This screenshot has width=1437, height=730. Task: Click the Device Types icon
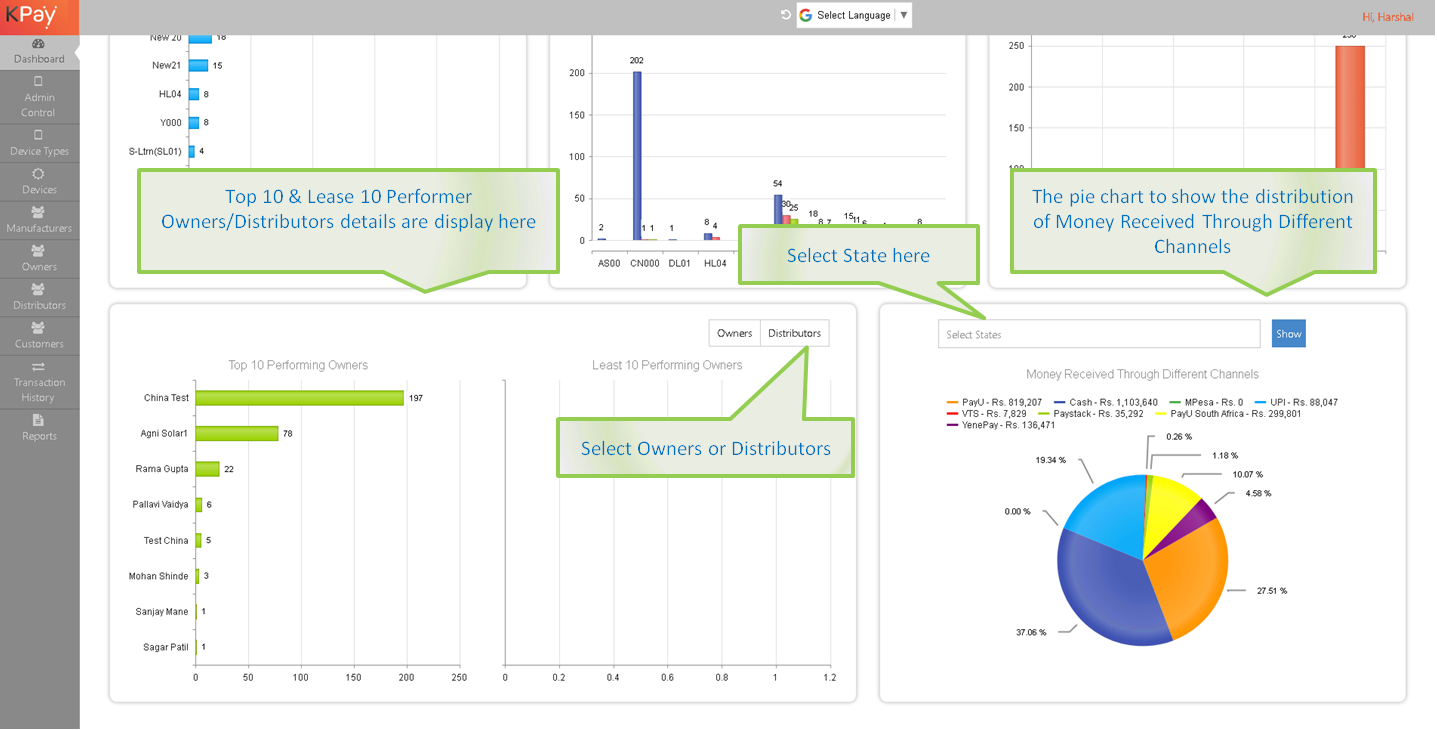coord(39,135)
